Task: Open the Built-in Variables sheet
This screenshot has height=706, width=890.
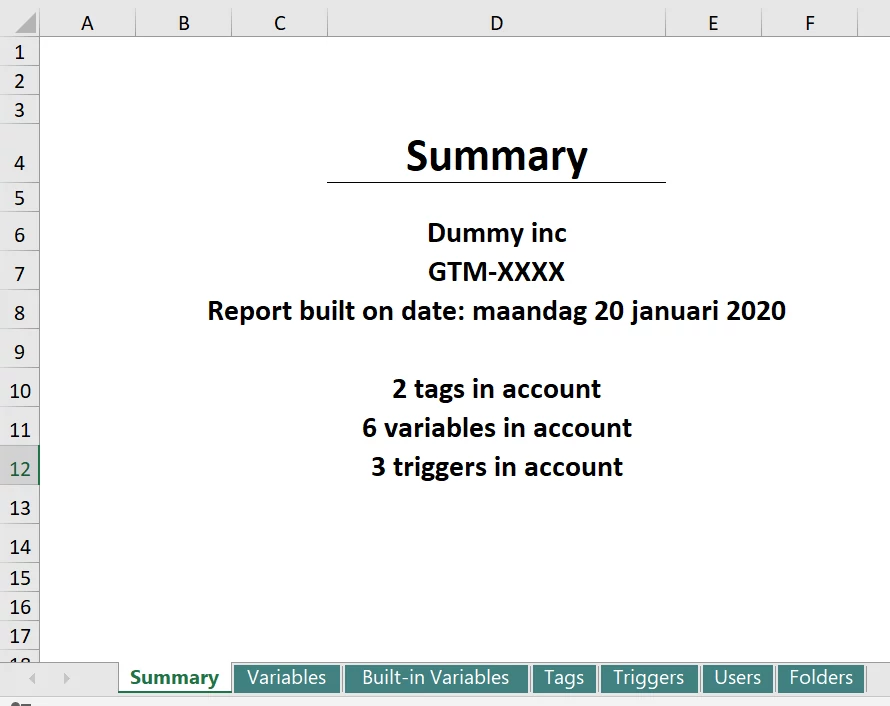Action: click(436, 678)
